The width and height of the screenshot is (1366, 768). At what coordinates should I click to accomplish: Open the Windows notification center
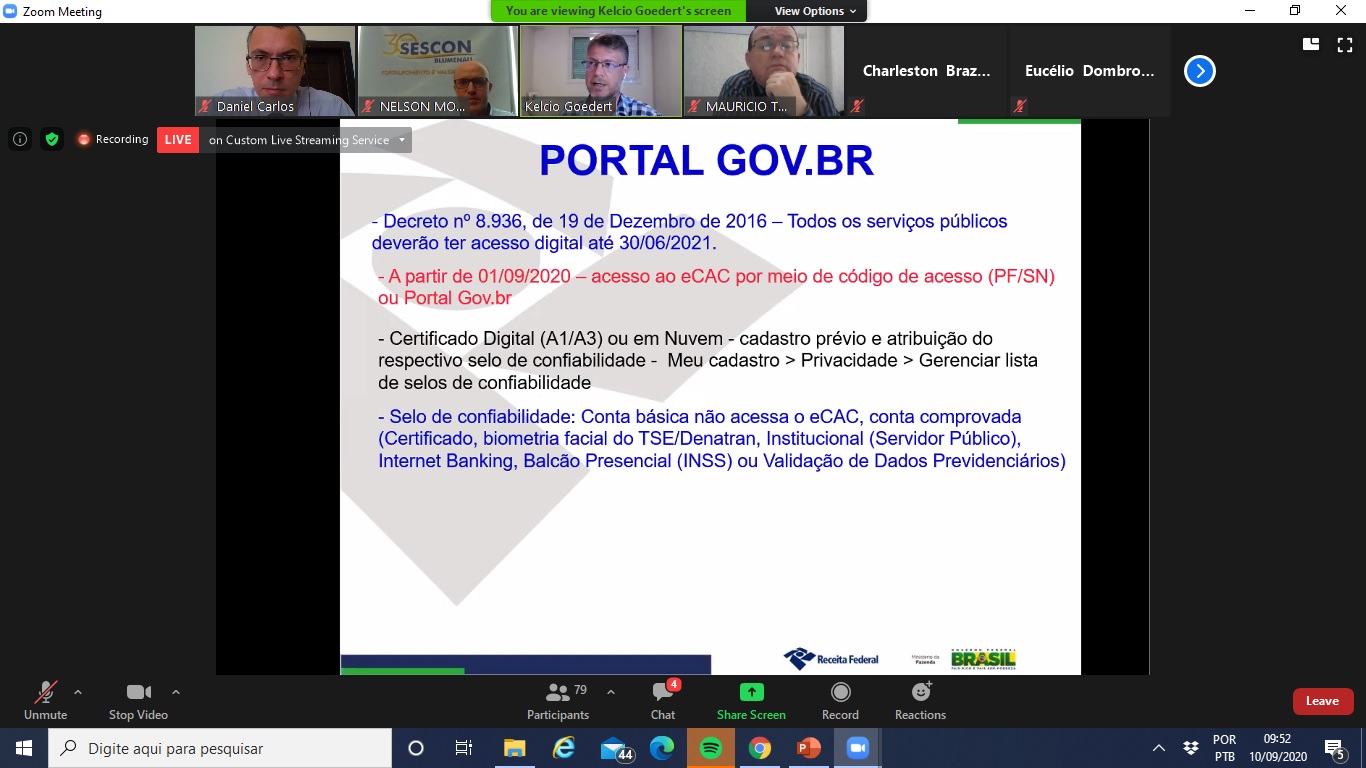[x=1334, y=748]
